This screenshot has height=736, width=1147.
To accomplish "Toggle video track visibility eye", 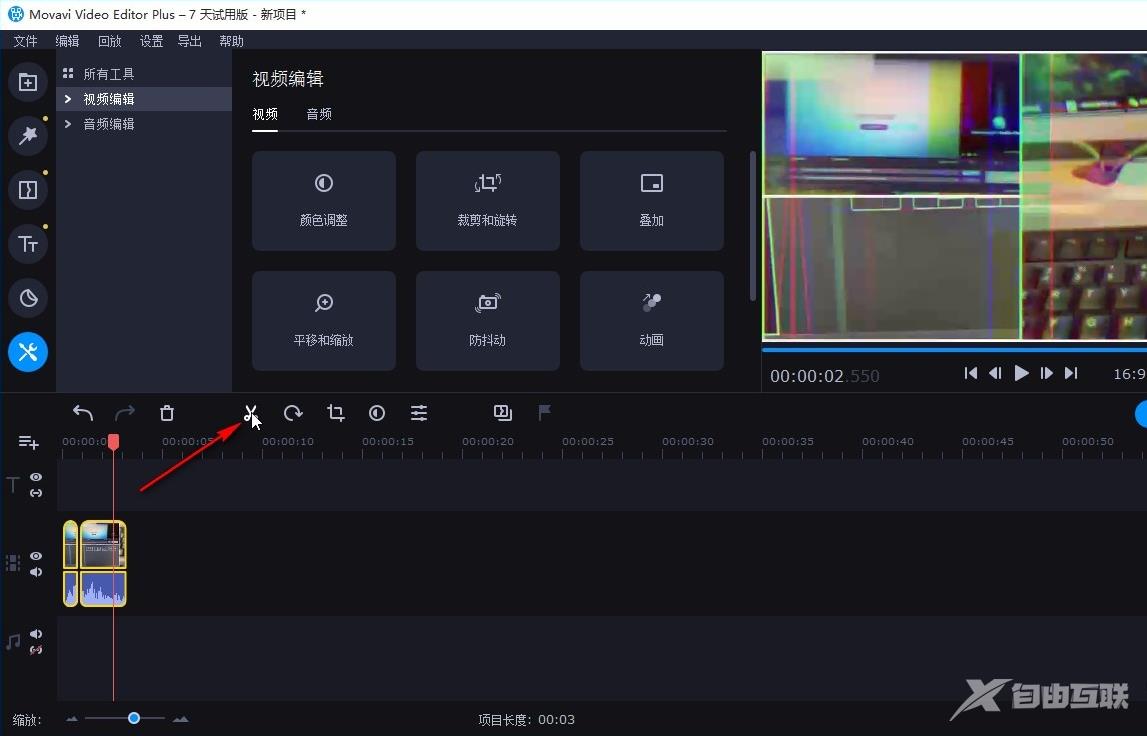I will pos(36,556).
